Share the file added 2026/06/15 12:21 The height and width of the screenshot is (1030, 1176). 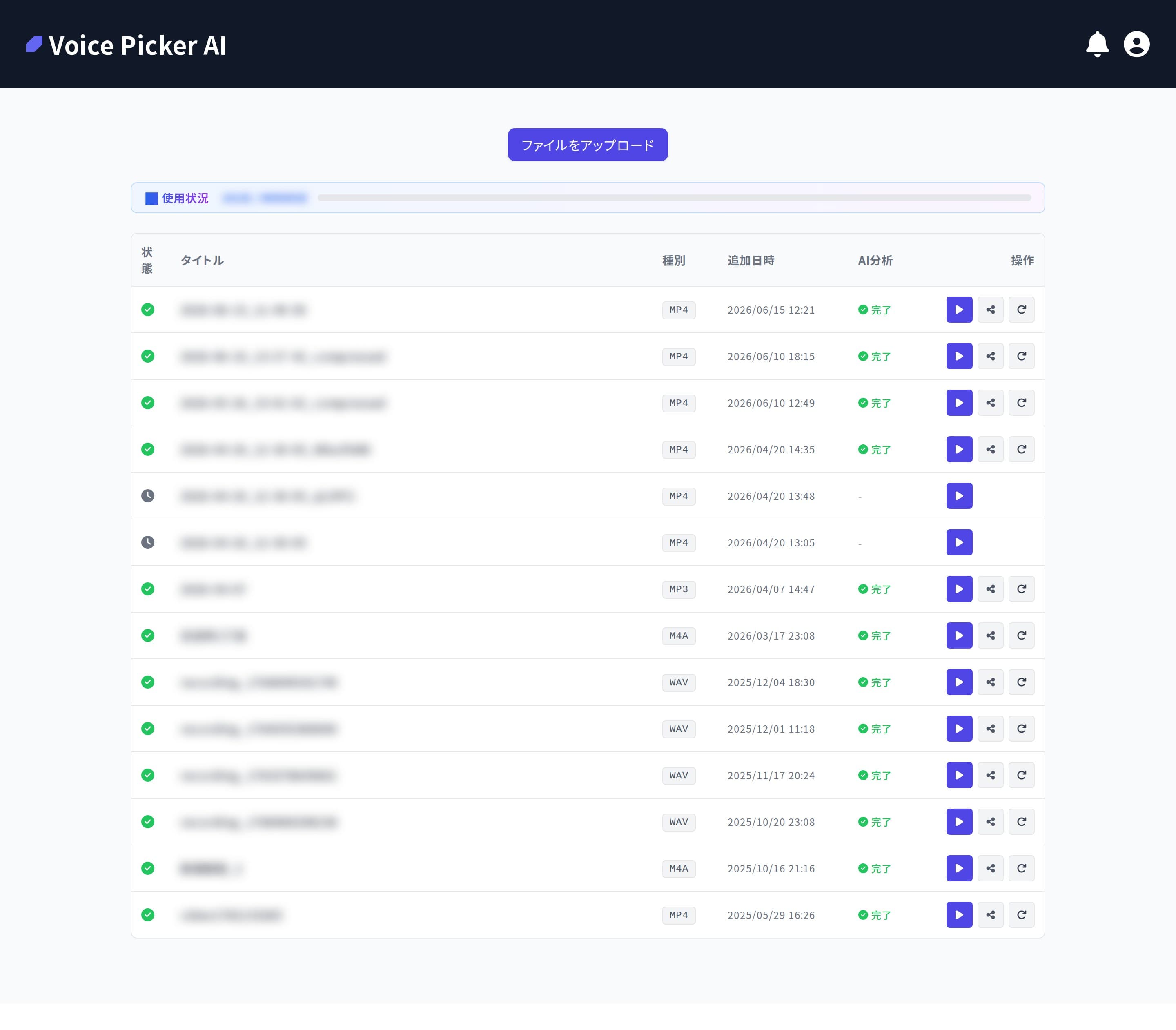pyautogui.click(x=990, y=310)
